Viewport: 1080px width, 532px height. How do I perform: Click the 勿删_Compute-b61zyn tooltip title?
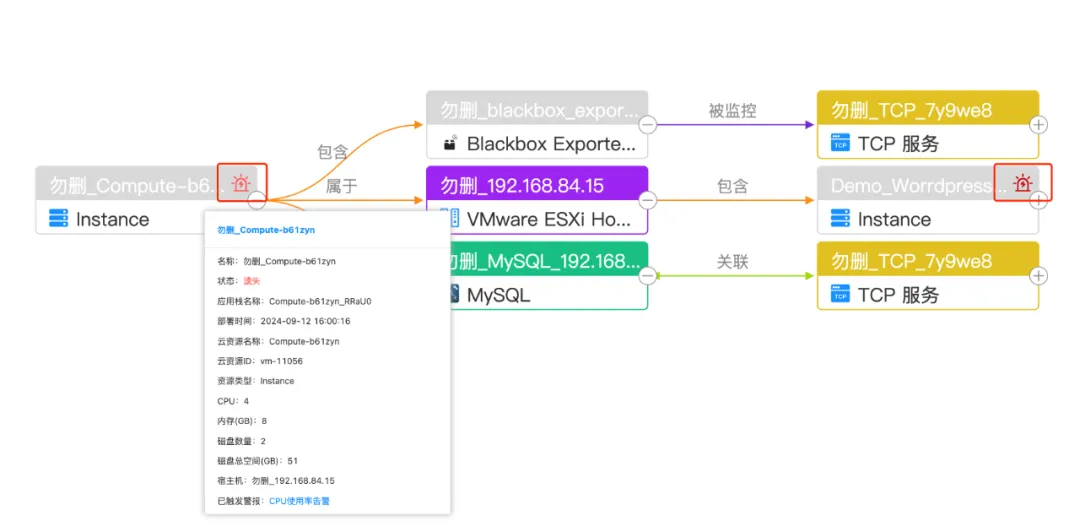point(266,230)
